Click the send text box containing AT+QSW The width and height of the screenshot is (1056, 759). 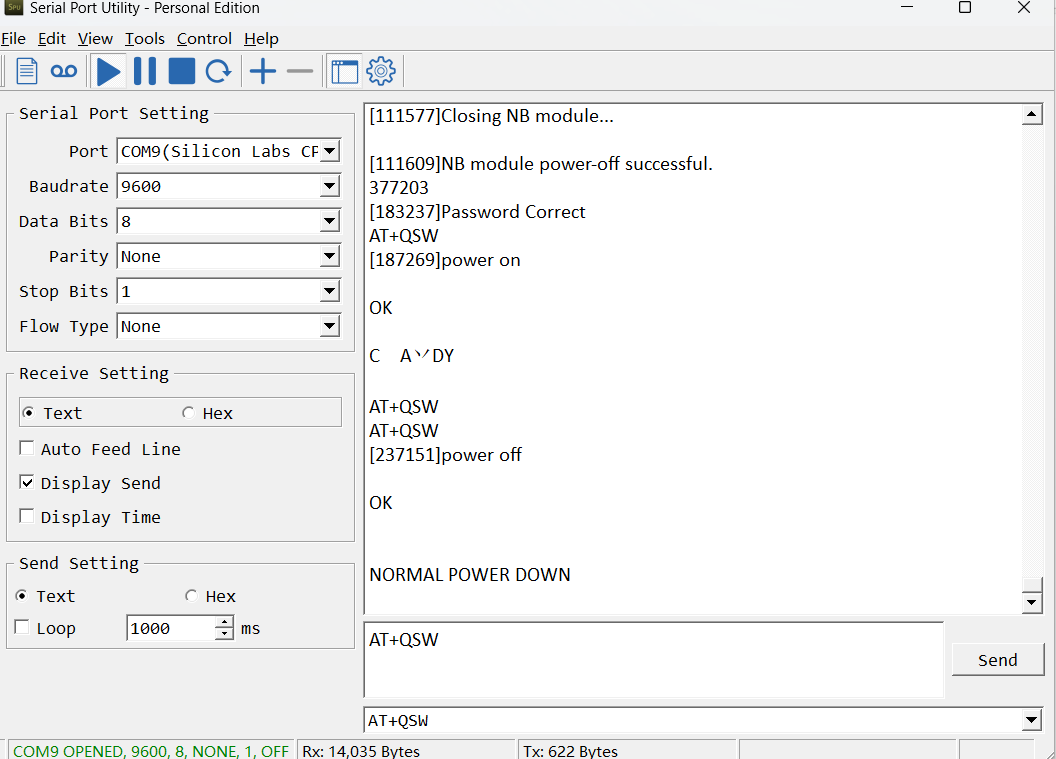point(653,659)
